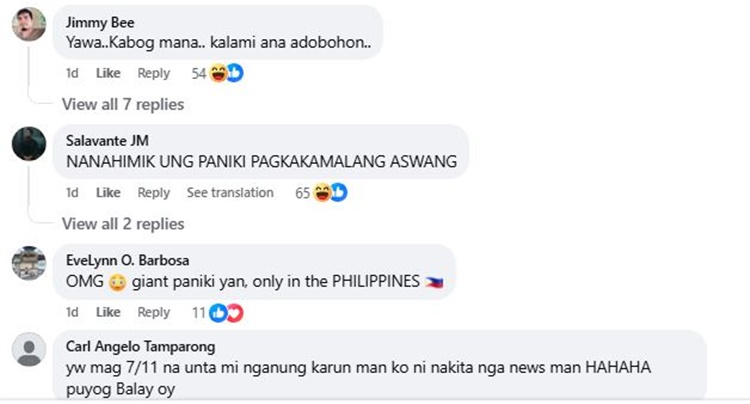View the heart reaction on EveLynn's comment
The image size is (750, 404).
click(x=235, y=313)
